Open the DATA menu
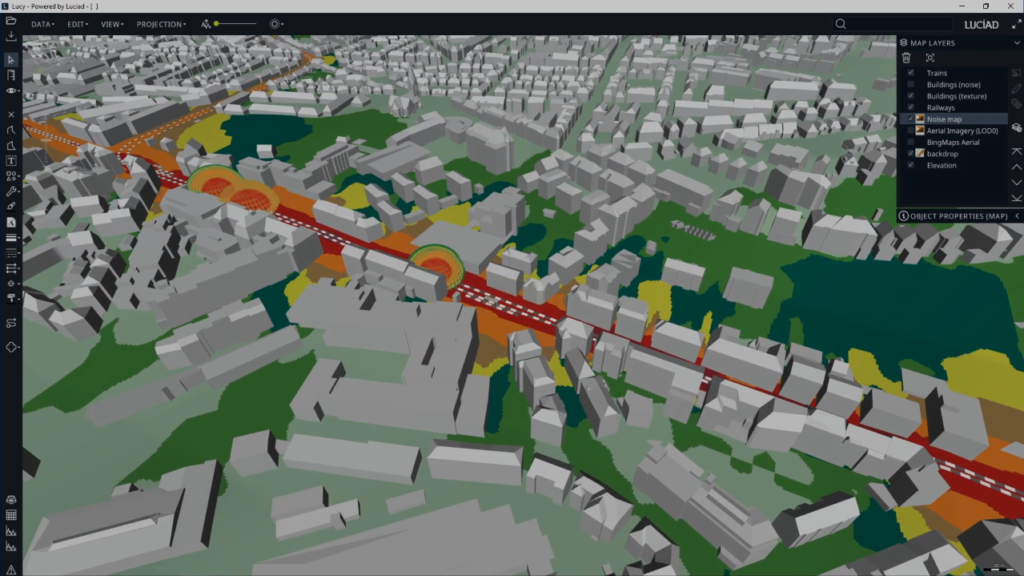 (x=41, y=24)
